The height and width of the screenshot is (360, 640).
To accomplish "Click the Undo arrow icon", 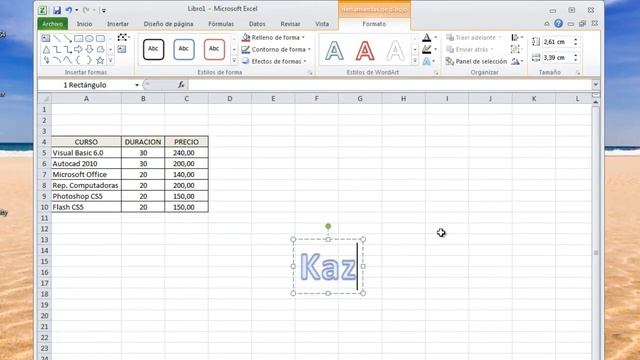I will 69,10.
